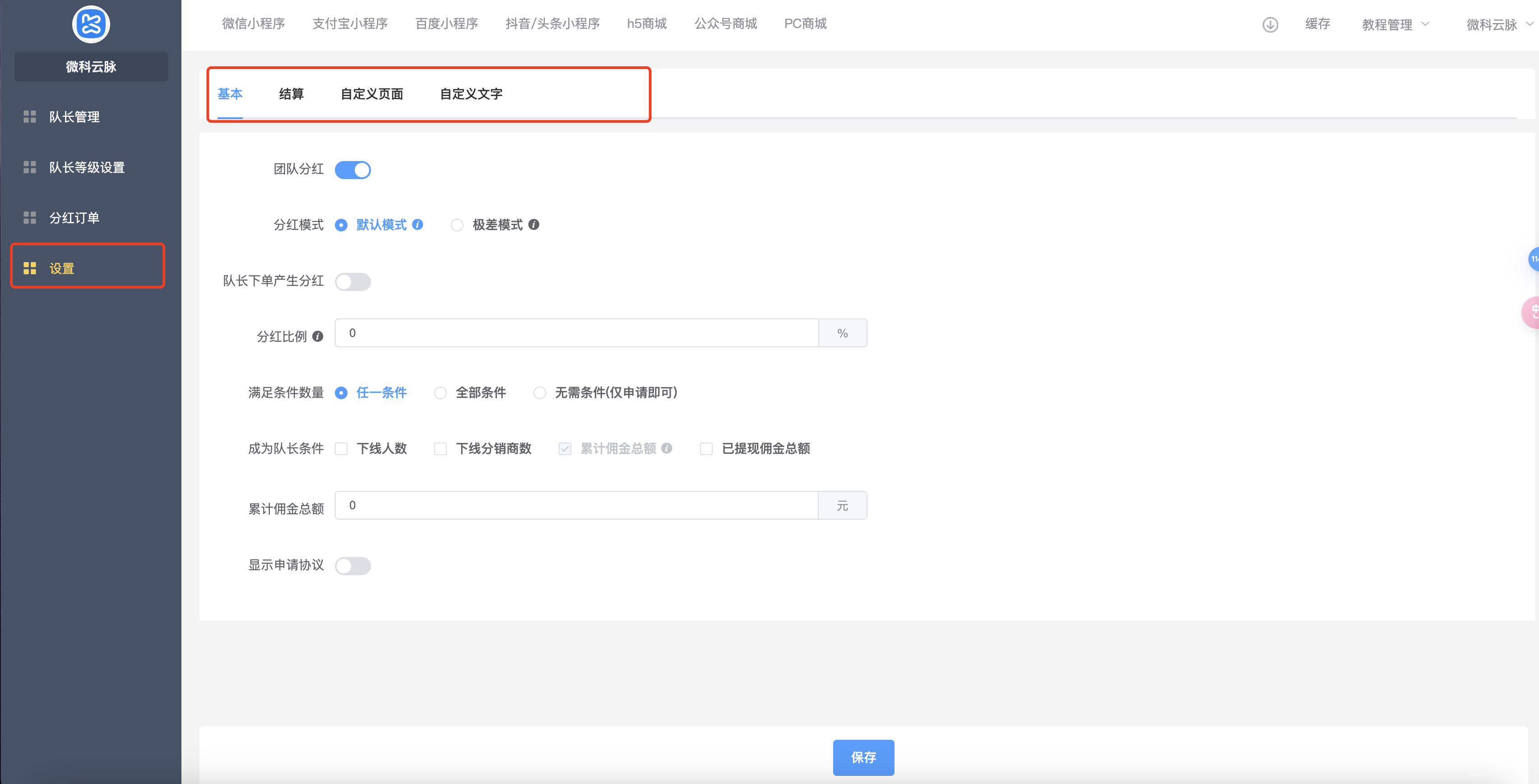This screenshot has width=1539, height=784.
Task: Check the 下线人数 checkbox
Action: (x=341, y=448)
